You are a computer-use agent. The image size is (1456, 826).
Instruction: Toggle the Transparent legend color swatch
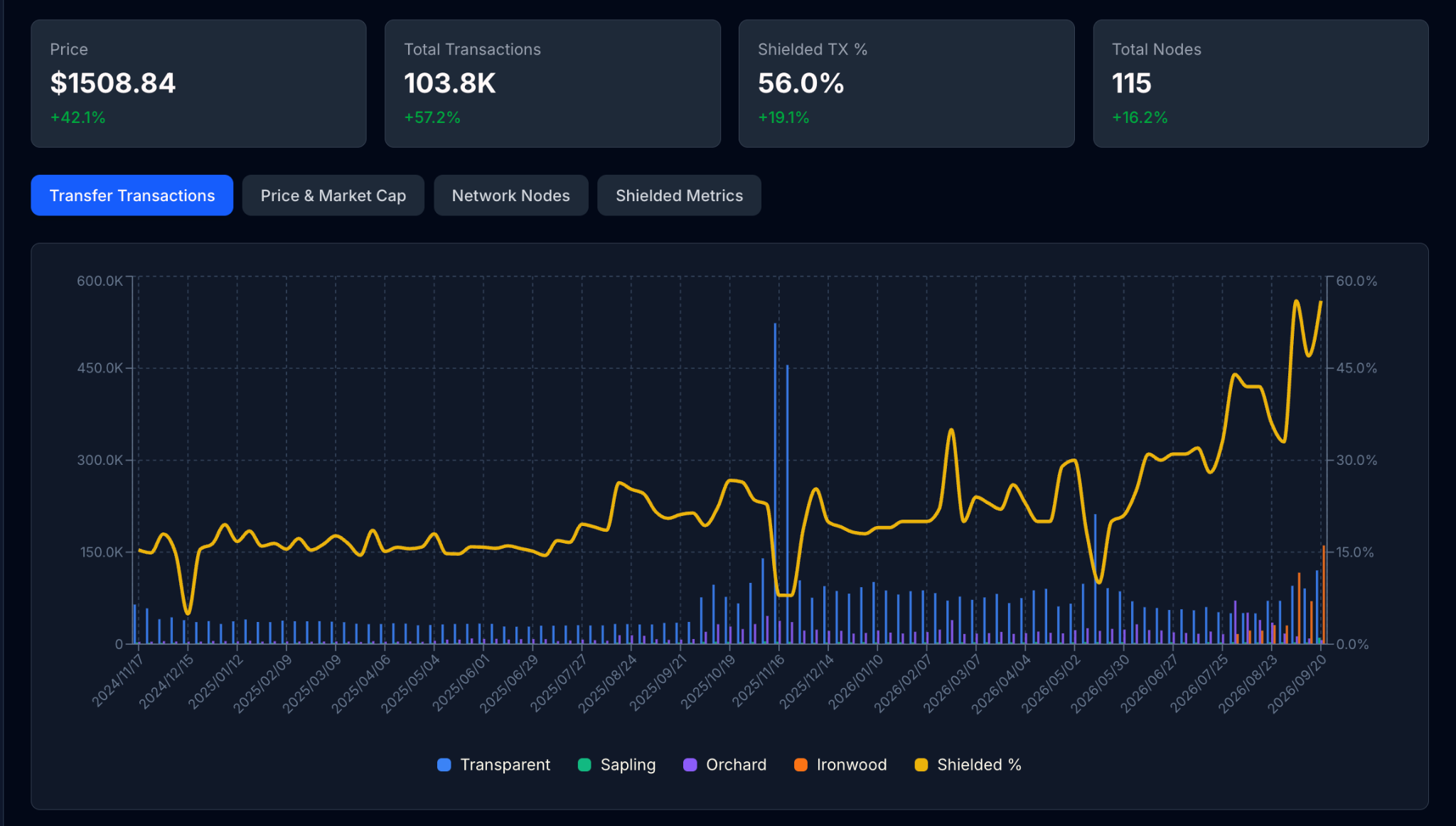[444, 765]
